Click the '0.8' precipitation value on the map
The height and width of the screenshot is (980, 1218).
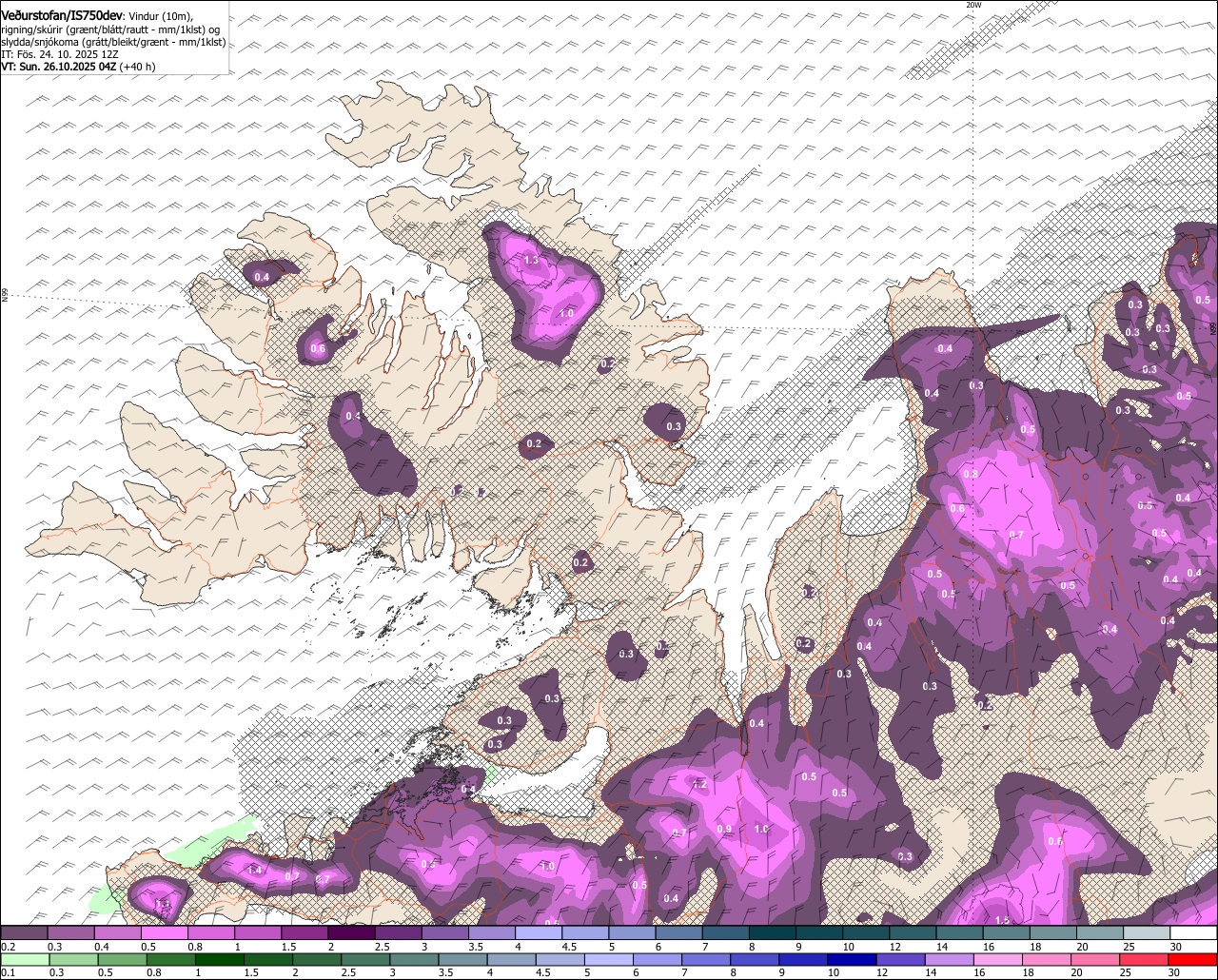tap(971, 474)
